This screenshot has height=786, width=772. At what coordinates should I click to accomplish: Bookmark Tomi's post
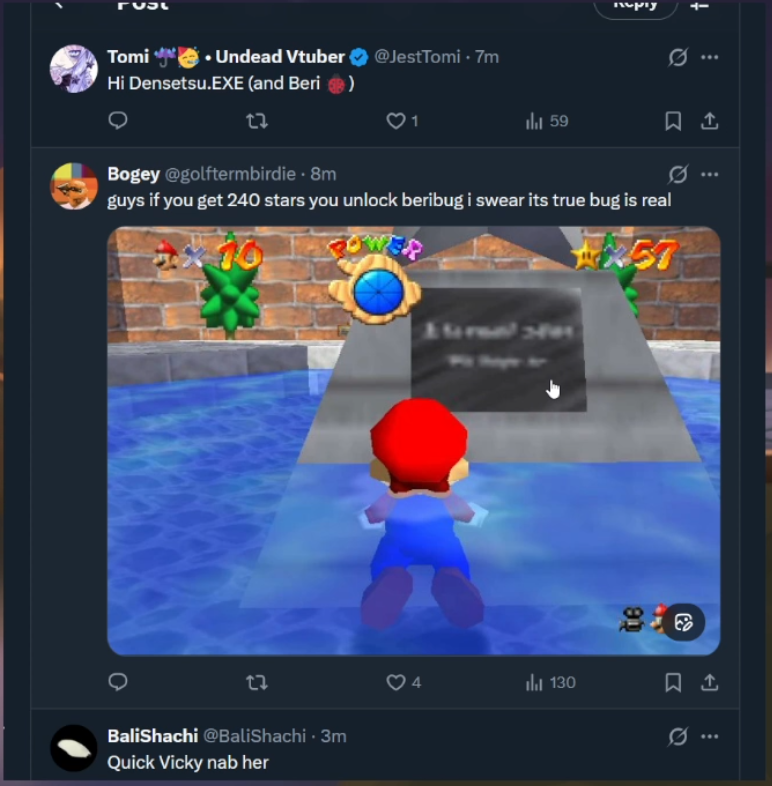coord(673,121)
